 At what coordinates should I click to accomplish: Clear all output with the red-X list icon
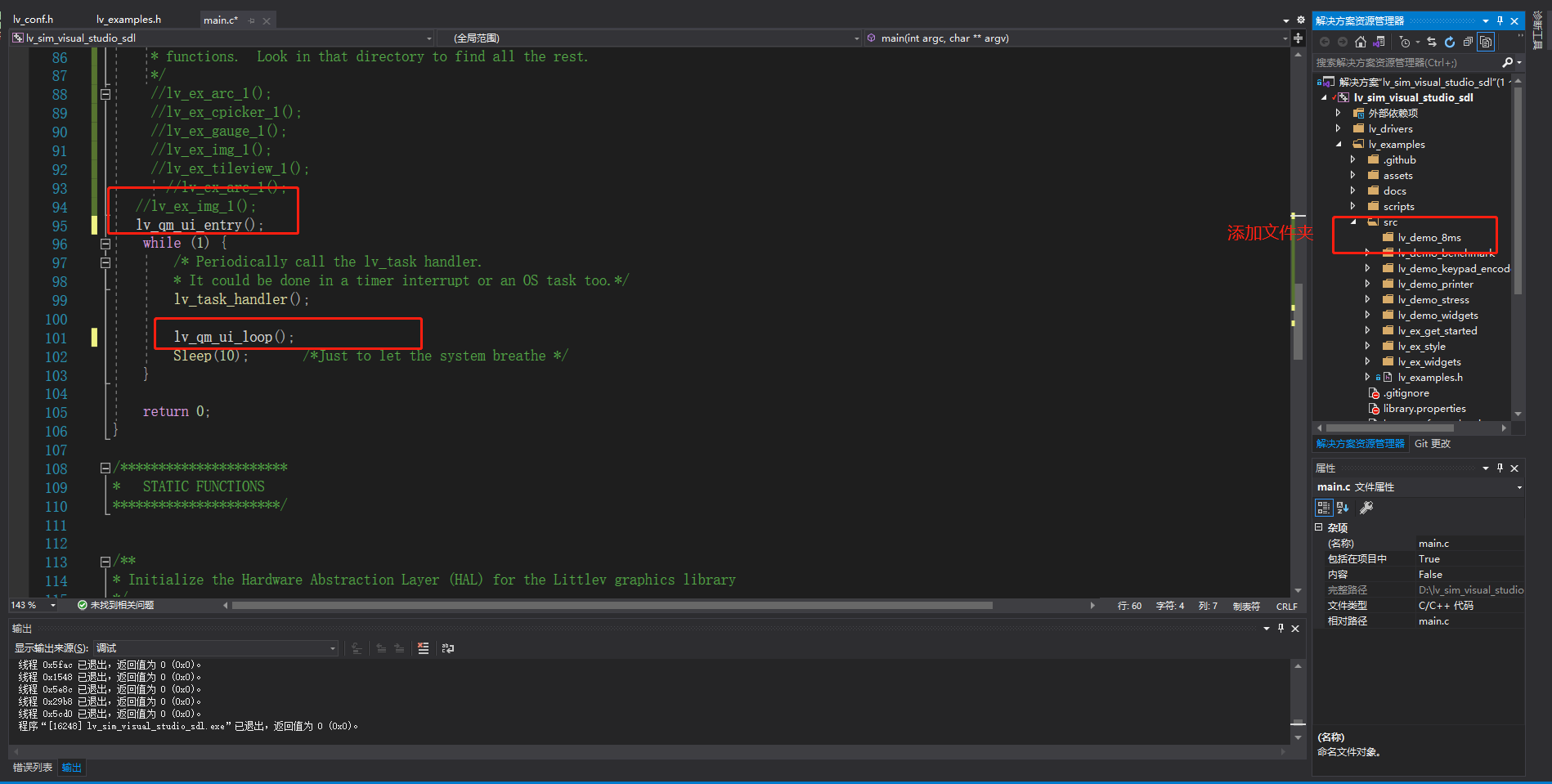click(x=423, y=648)
